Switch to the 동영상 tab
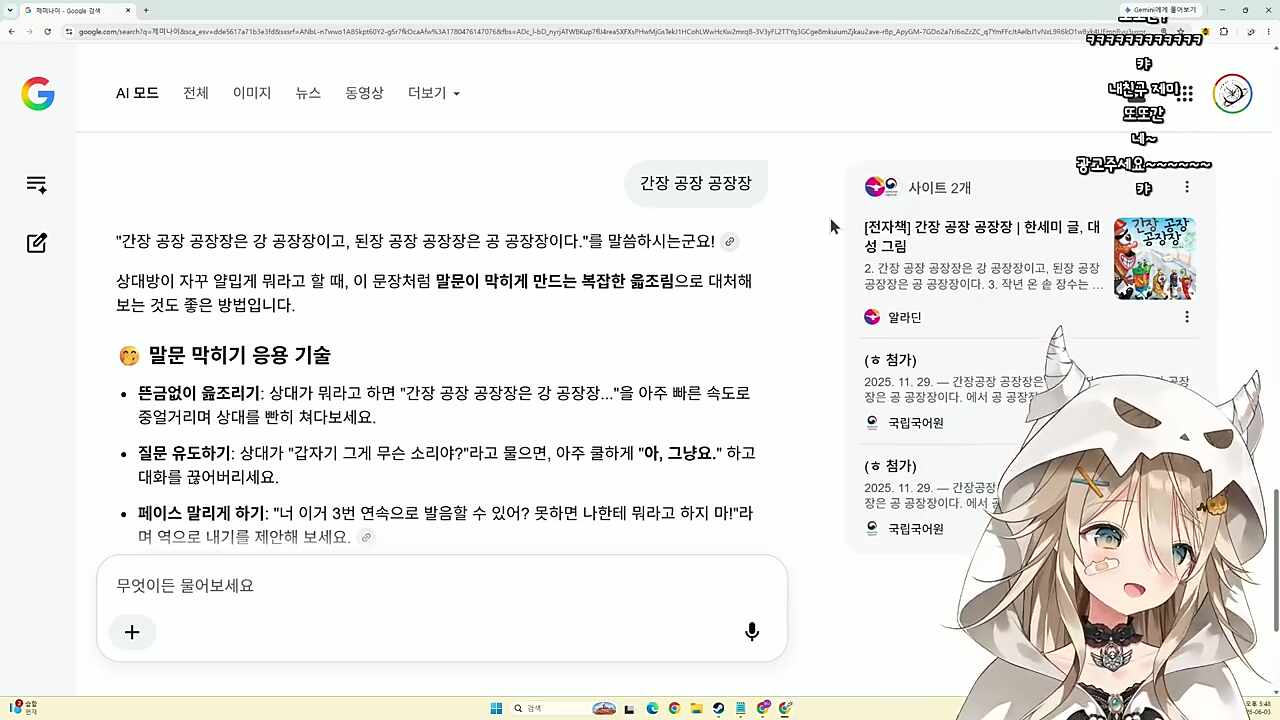1280x720 pixels. 364,93
